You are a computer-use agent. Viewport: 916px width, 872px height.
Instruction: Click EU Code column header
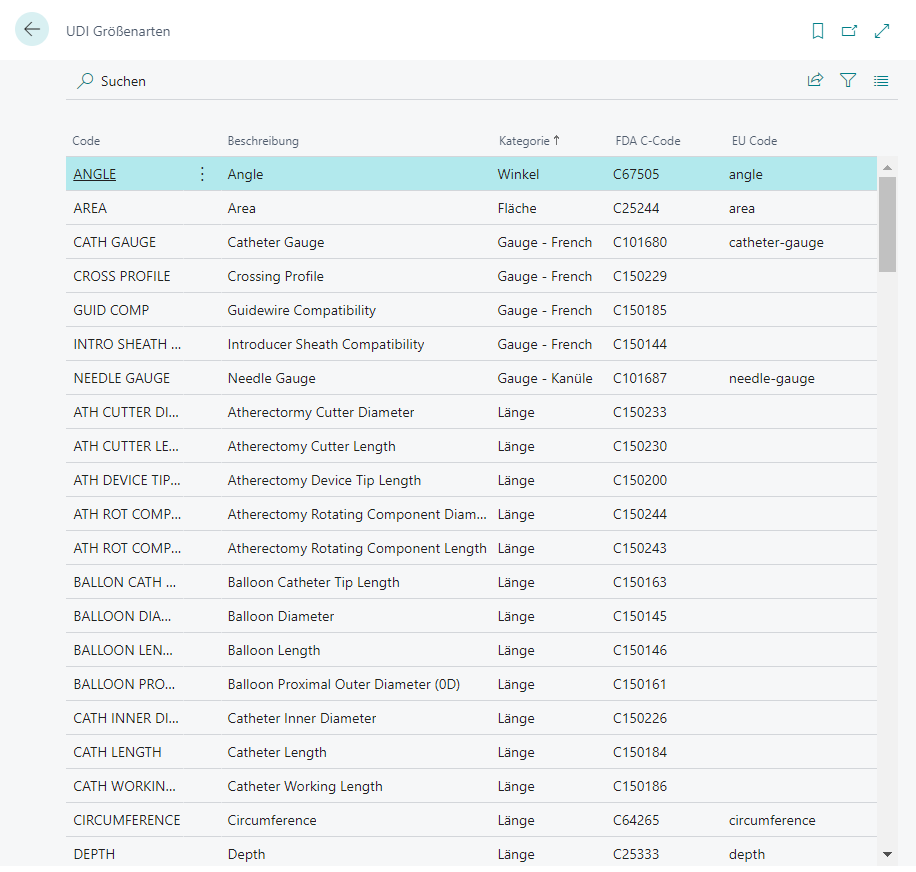point(754,141)
